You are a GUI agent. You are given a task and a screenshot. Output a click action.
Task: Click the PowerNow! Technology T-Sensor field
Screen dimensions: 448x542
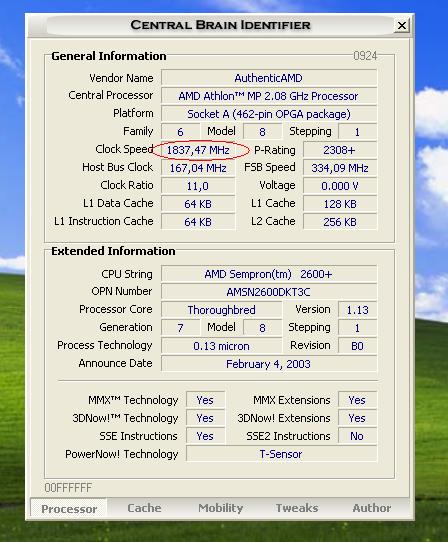click(x=281, y=454)
